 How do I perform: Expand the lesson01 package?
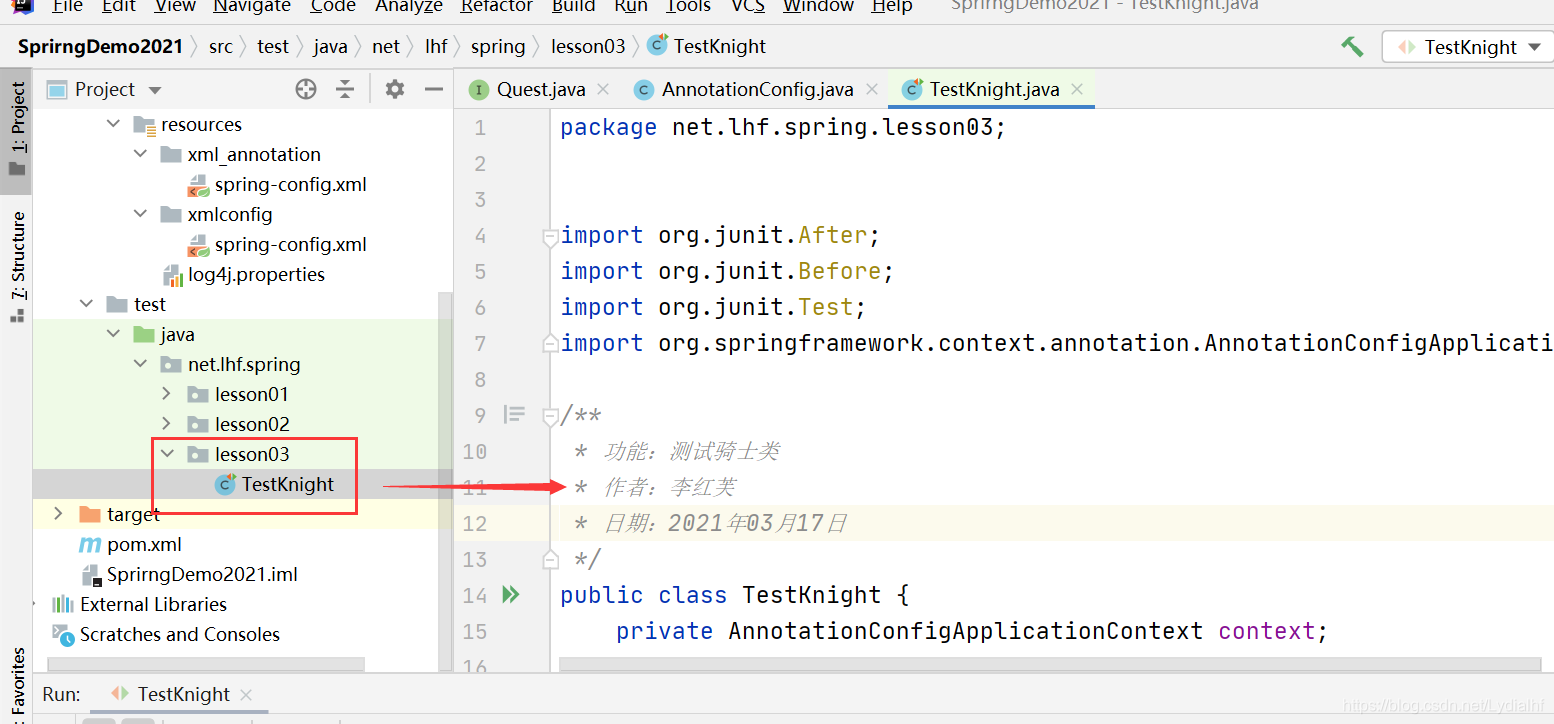[x=167, y=395]
